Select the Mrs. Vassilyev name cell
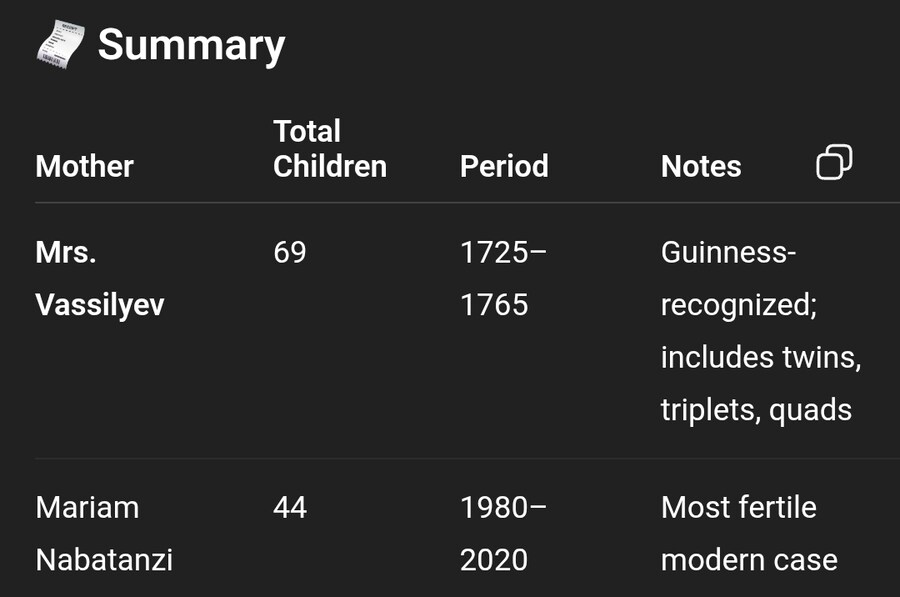The width and height of the screenshot is (900, 597). tap(100, 278)
